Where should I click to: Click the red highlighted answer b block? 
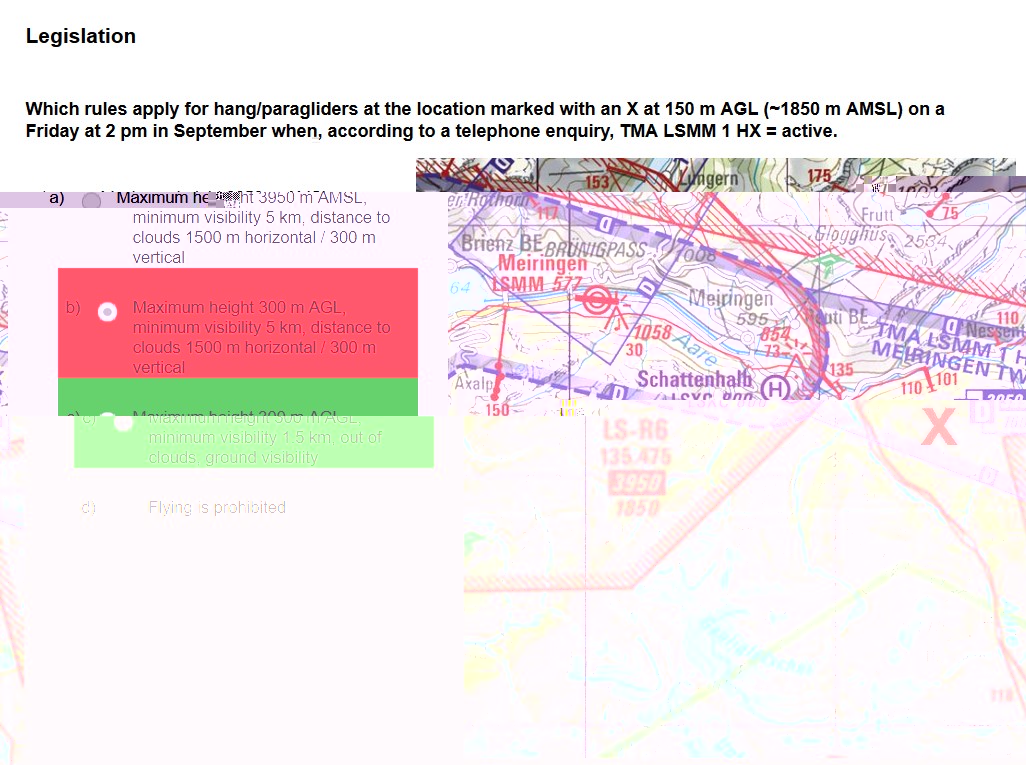point(238,321)
